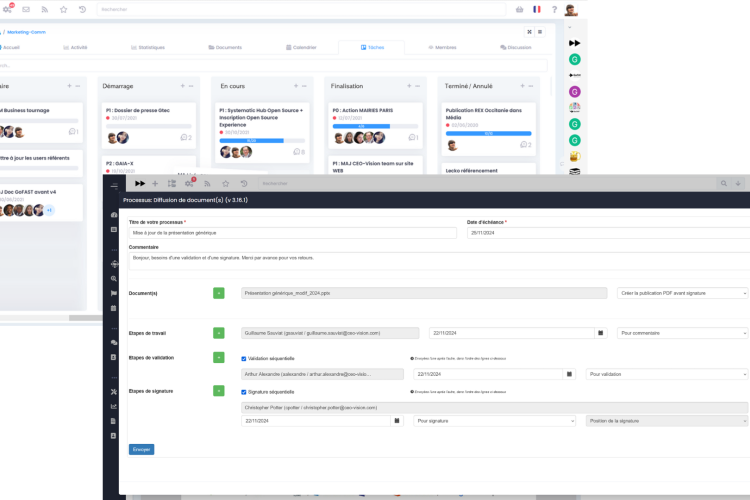Image resolution: width=750 pixels, height=500 pixels.
Task: Click the help question mark icon
Action: 554,9
